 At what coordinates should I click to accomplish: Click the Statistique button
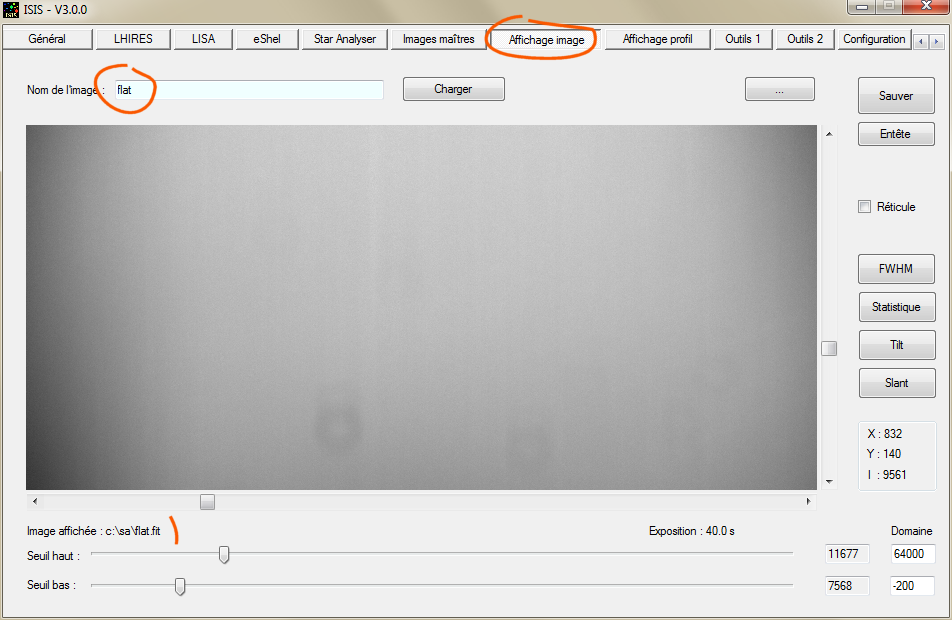click(896, 307)
